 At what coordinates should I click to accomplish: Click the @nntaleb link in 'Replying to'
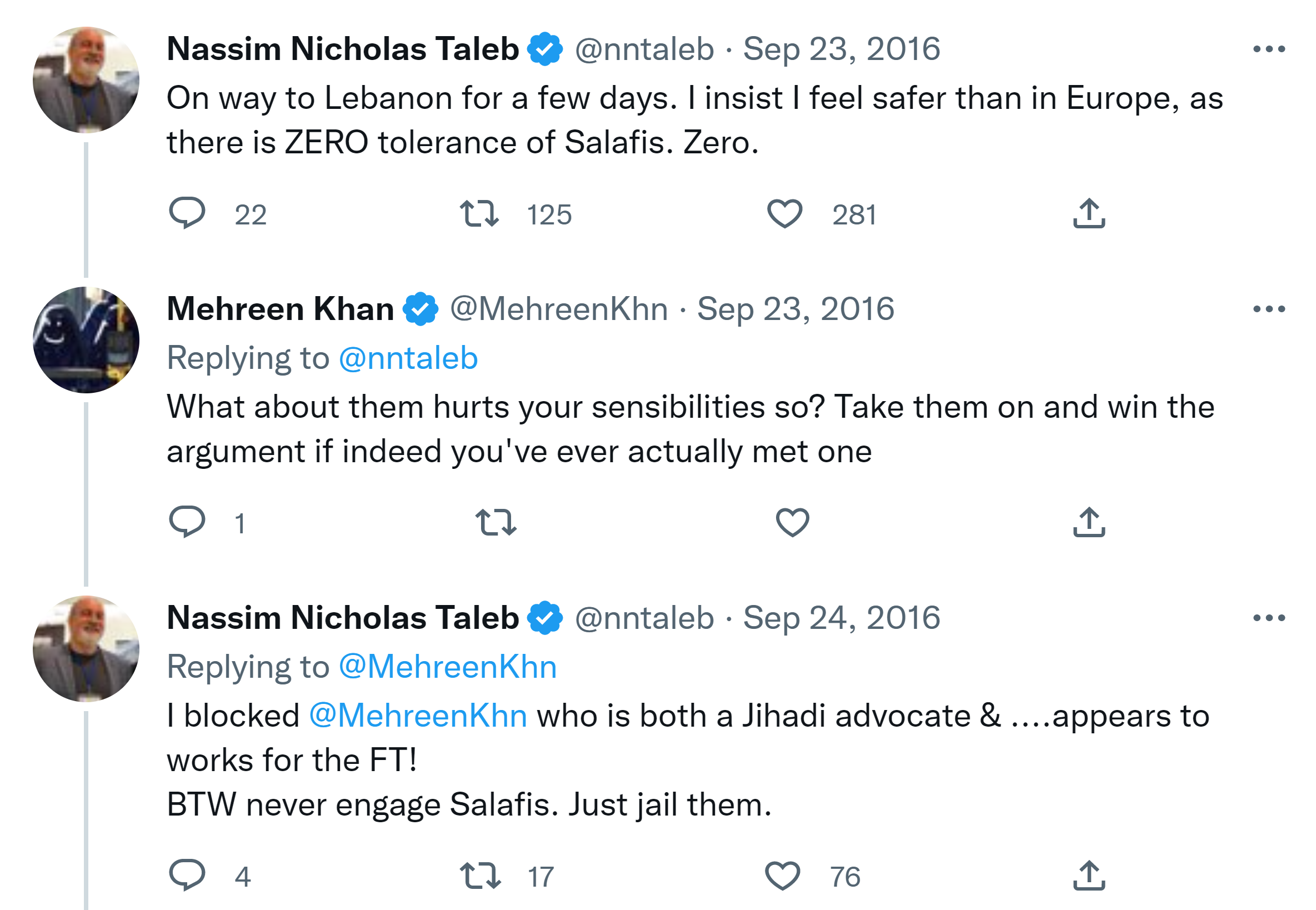pyautogui.click(x=408, y=359)
